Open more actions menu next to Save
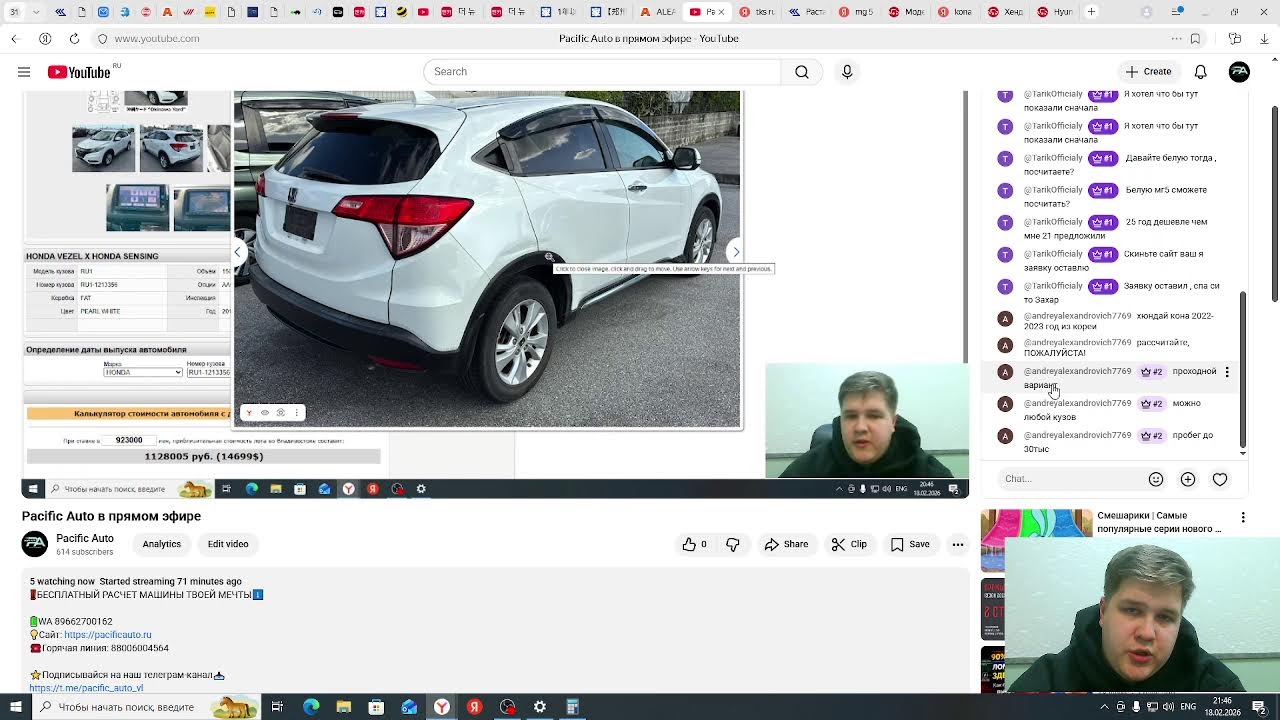Screen dimensions: 1280x720 (x=958, y=544)
